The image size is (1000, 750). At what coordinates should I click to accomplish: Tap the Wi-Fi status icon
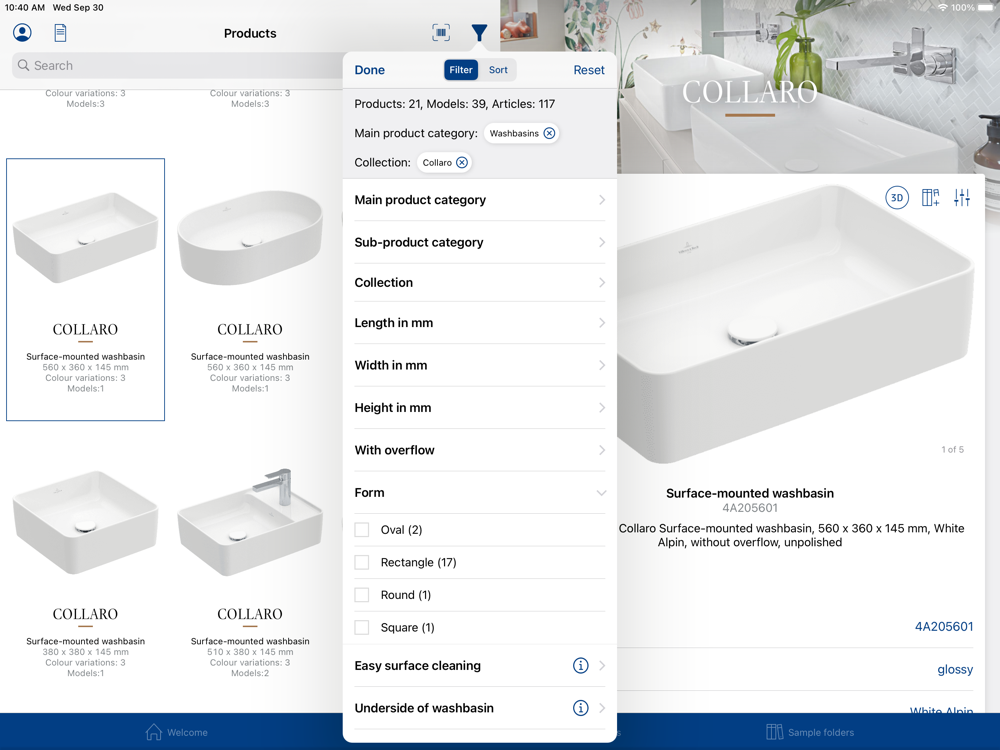943,8
